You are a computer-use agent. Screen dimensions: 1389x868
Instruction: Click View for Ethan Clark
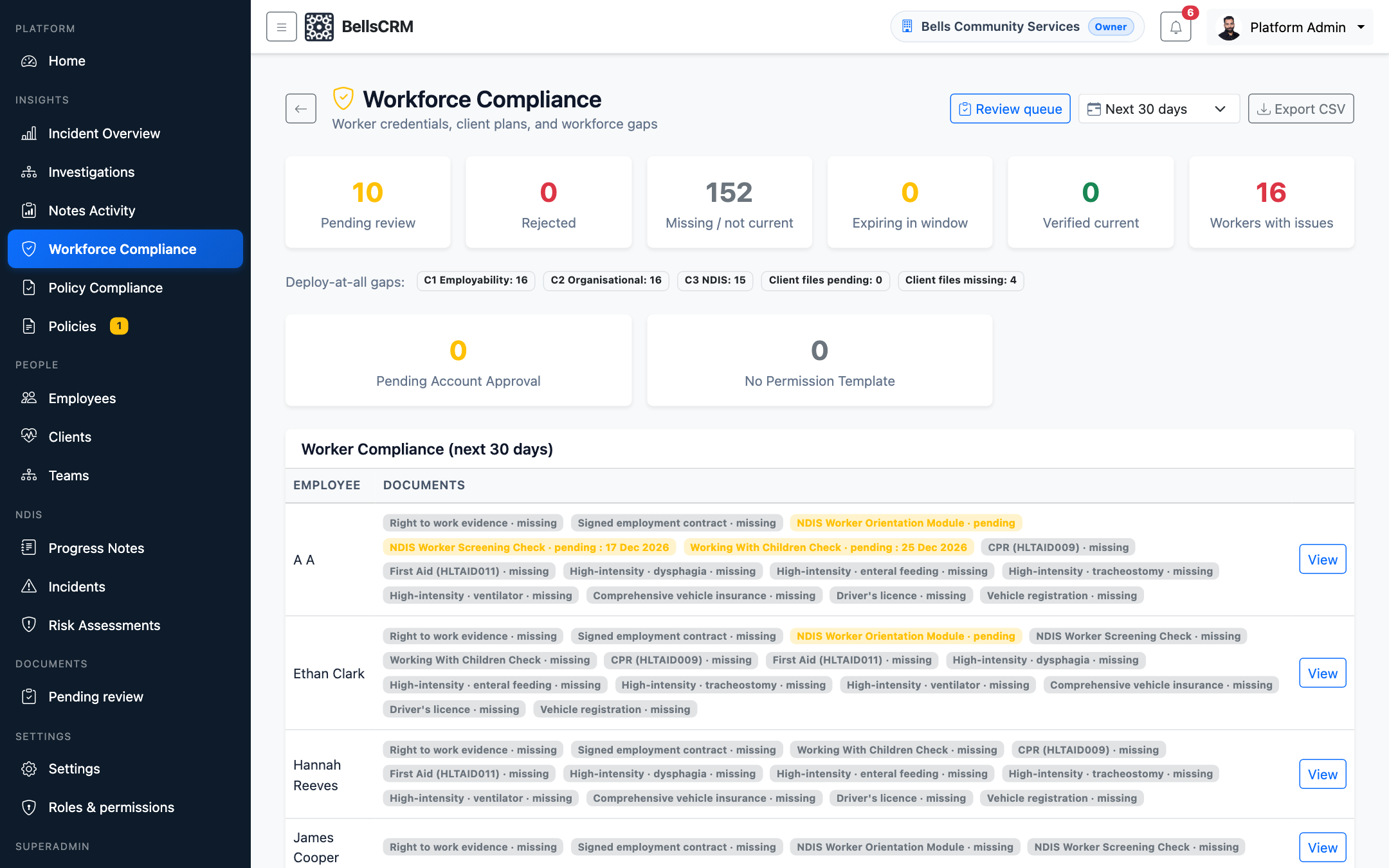[1323, 673]
